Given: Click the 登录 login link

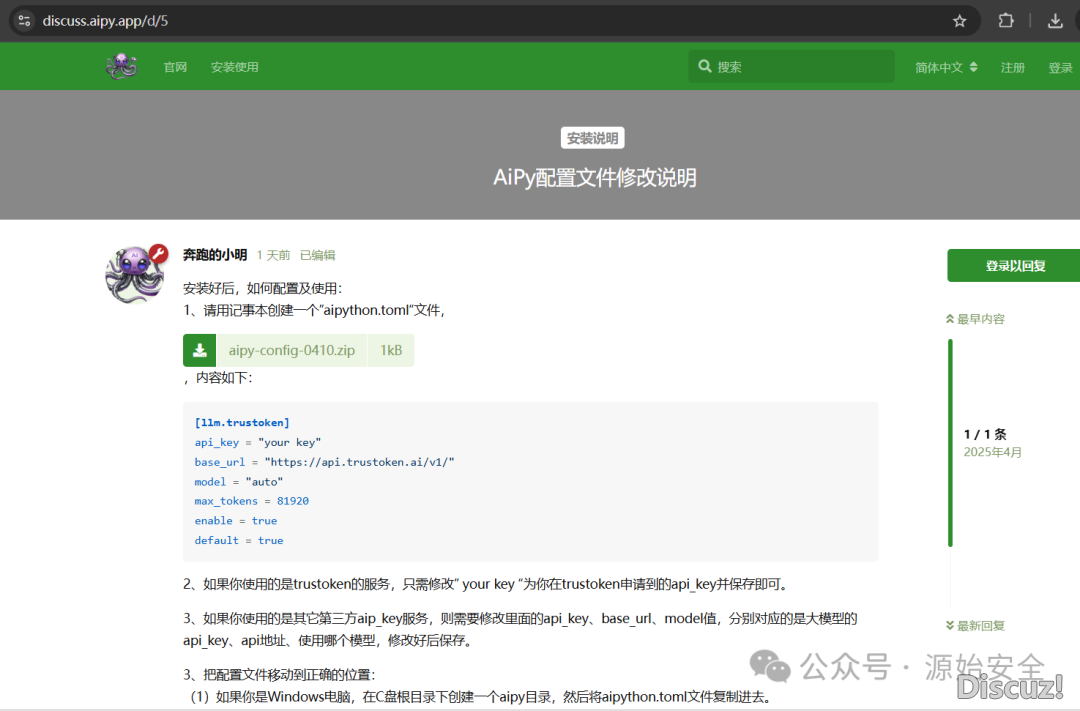Looking at the screenshot, I should coord(1060,68).
